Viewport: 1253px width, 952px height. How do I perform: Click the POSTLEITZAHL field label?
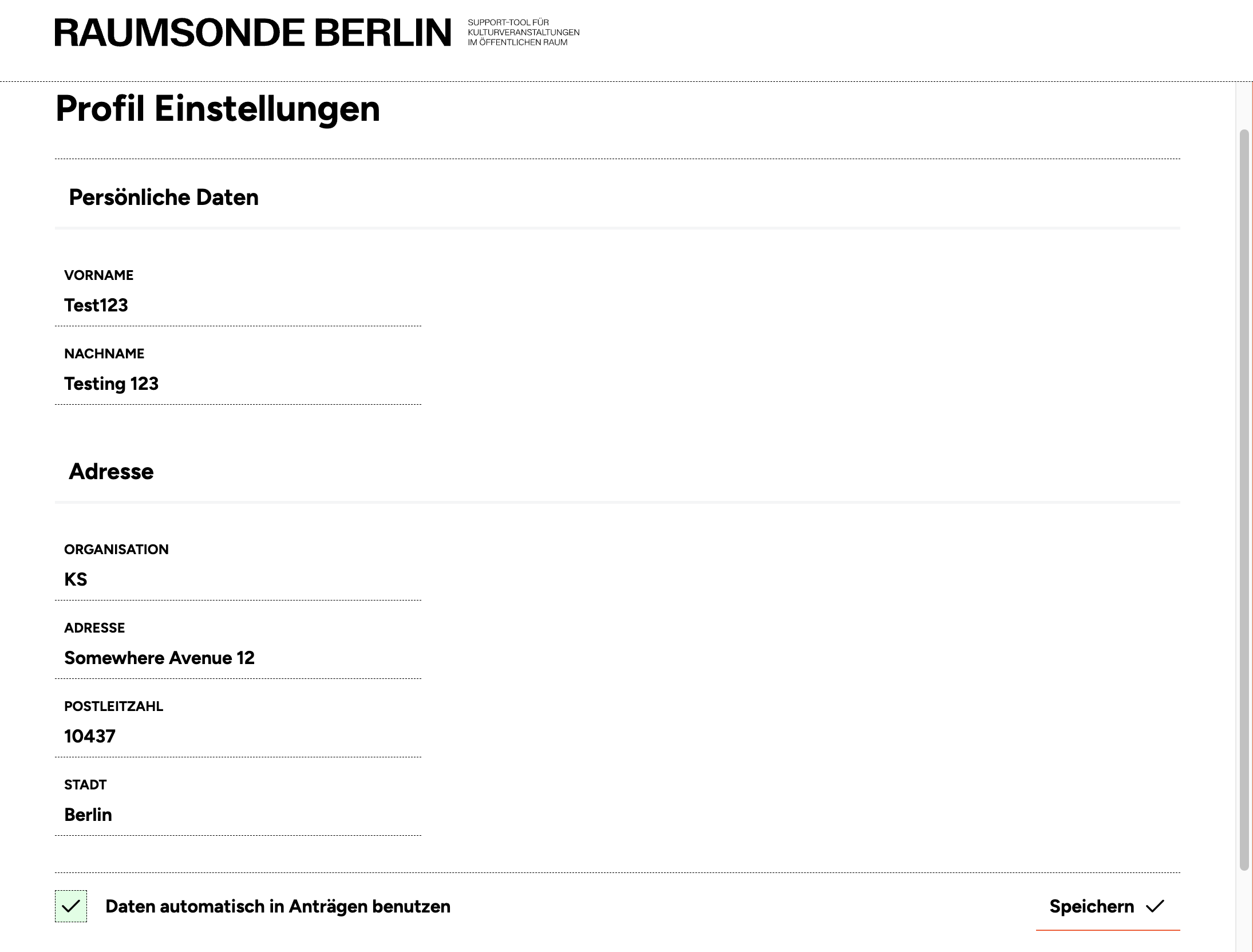click(113, 706)
